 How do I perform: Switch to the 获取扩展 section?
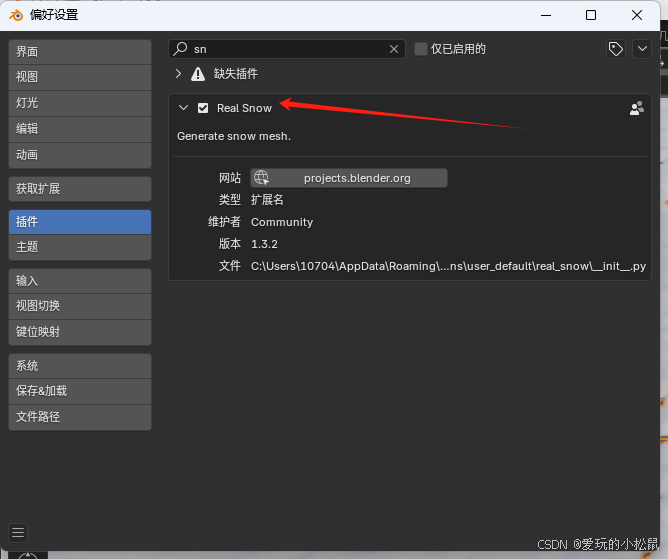tap(80, 189)
